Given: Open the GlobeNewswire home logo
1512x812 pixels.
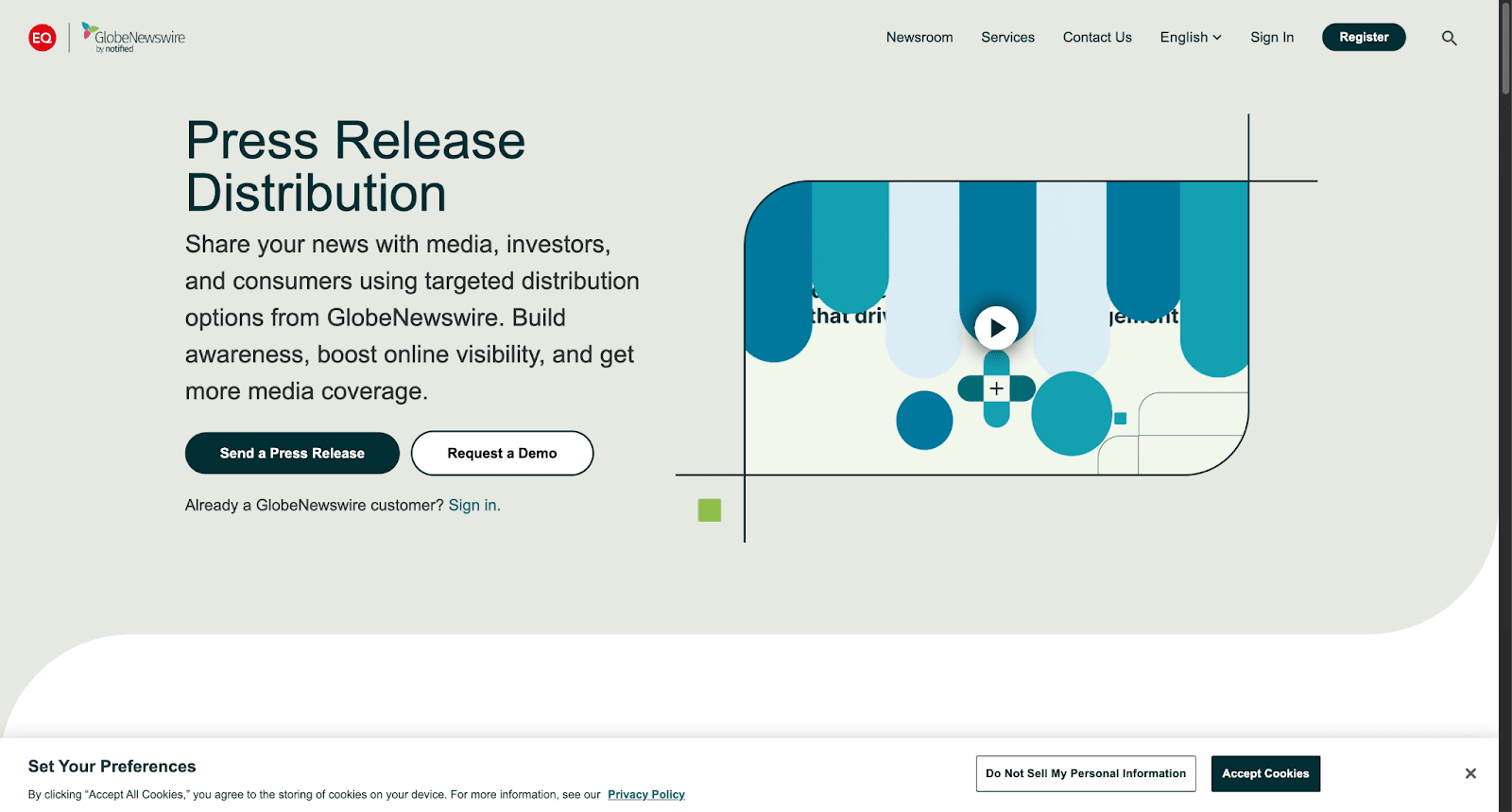Looking at the screenshot, I should point(133,38).
